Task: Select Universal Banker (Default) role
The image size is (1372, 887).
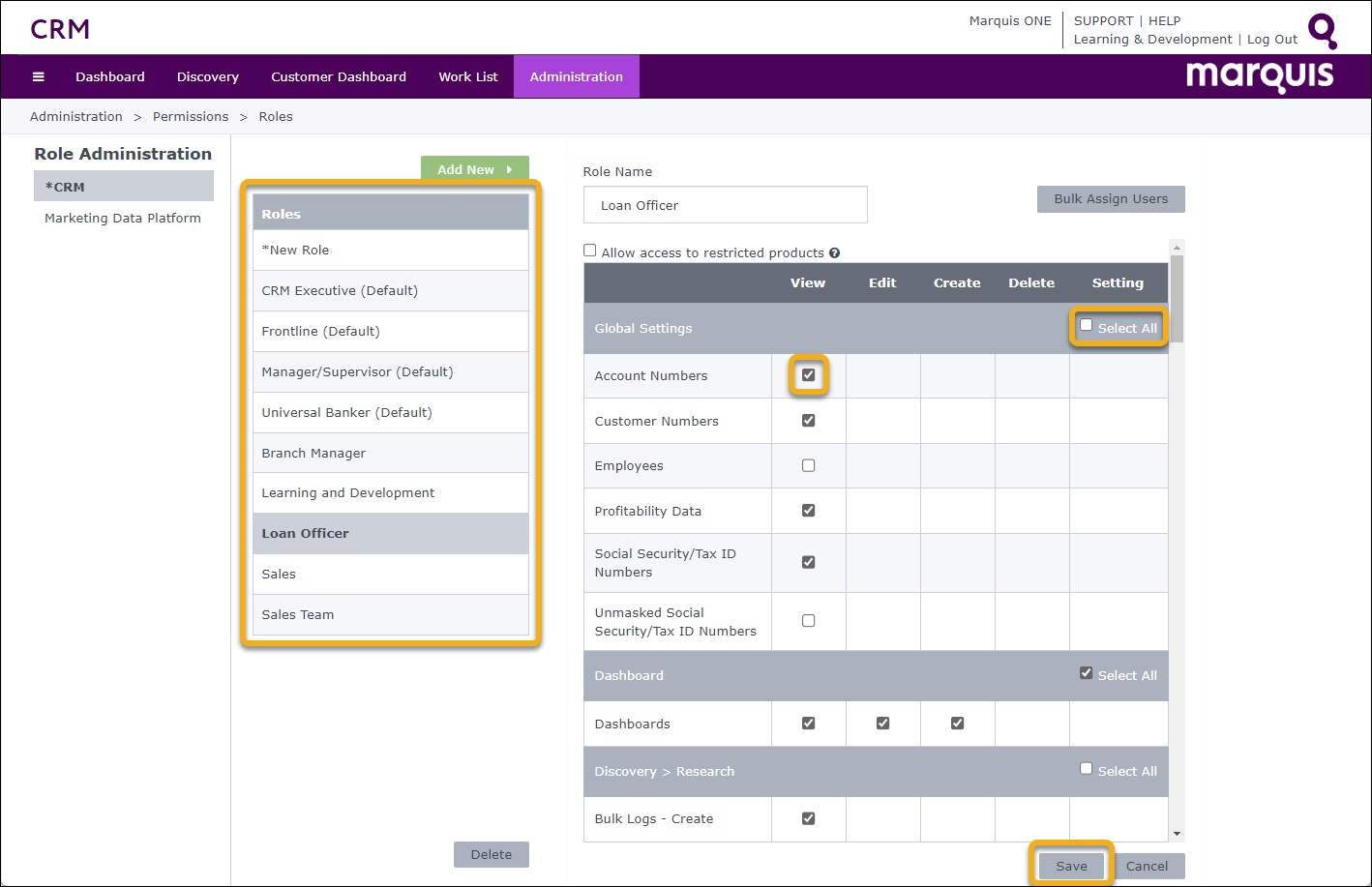Action: click(x=391, y=412)
